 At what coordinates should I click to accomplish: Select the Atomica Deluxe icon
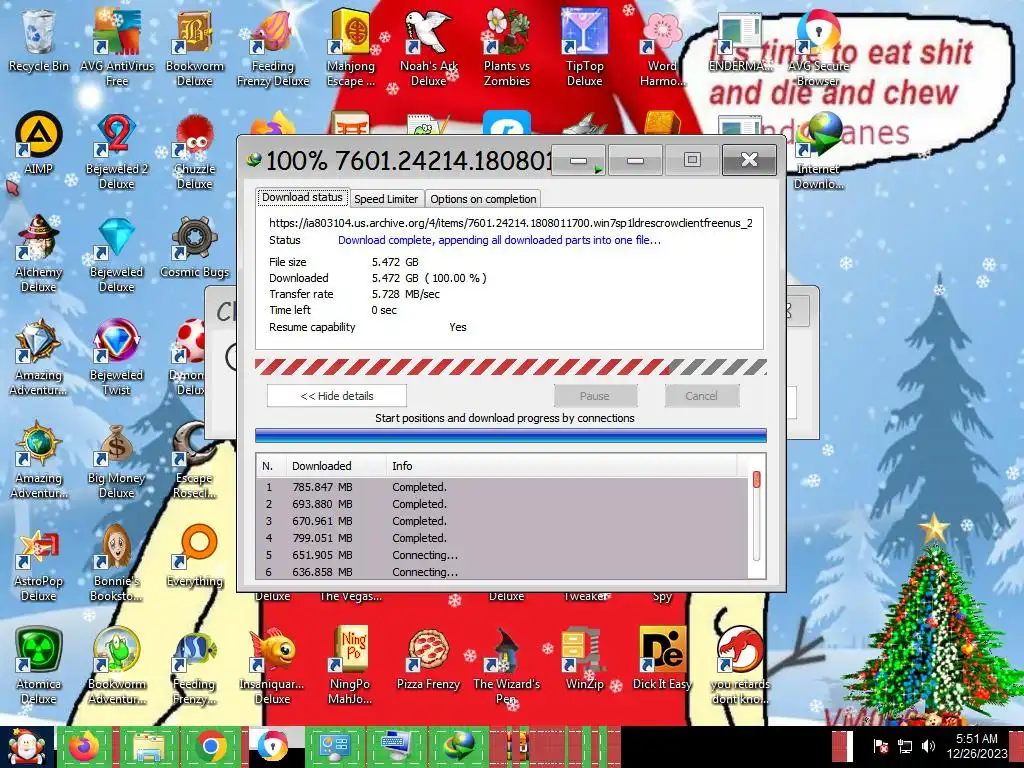point(39,666)
